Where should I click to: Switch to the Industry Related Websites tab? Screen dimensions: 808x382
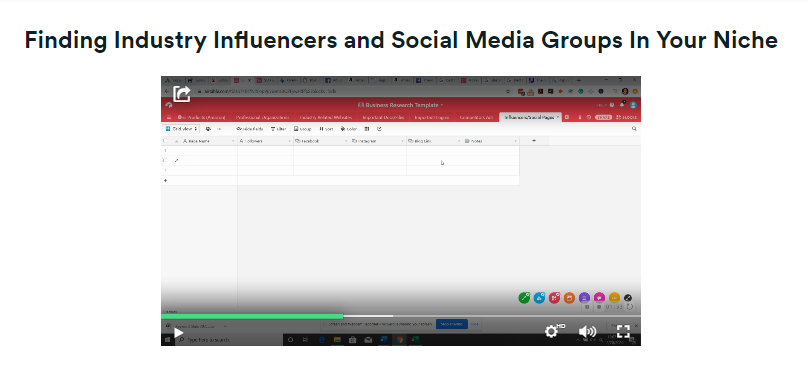(326, 118)
